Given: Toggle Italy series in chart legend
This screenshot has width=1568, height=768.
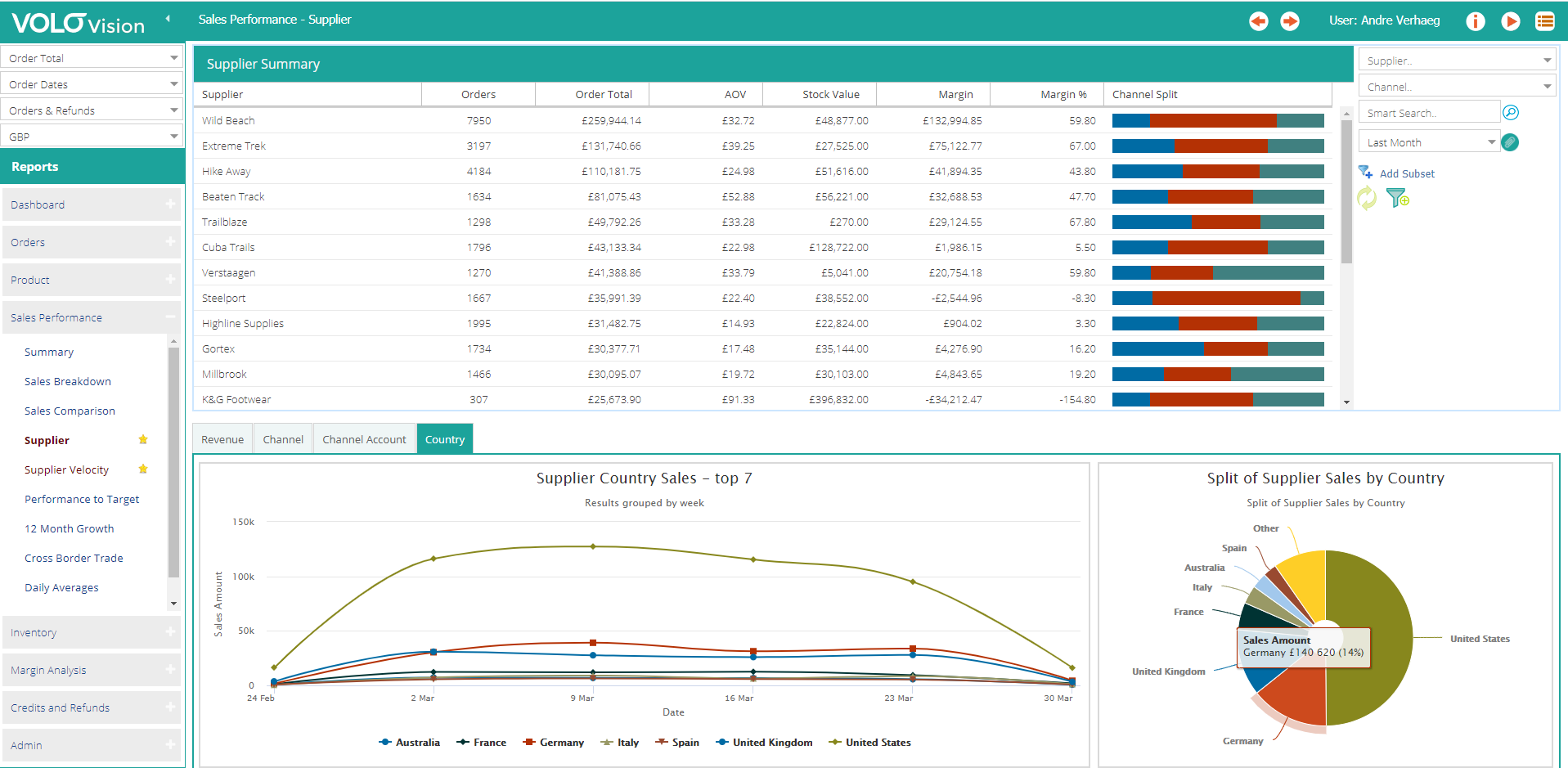Looking at the screenshot, I should [x=619, y=743].
